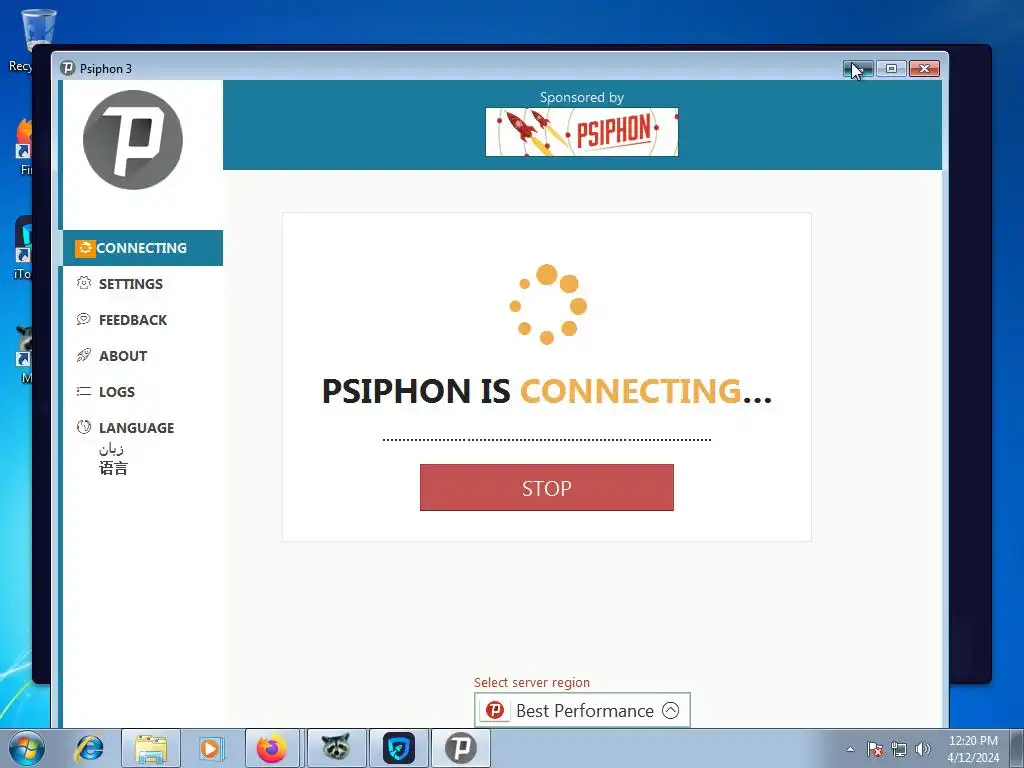Click the spinning connection indicator
This screenshot has width=1024, height=768.
[x=547, y=304]
